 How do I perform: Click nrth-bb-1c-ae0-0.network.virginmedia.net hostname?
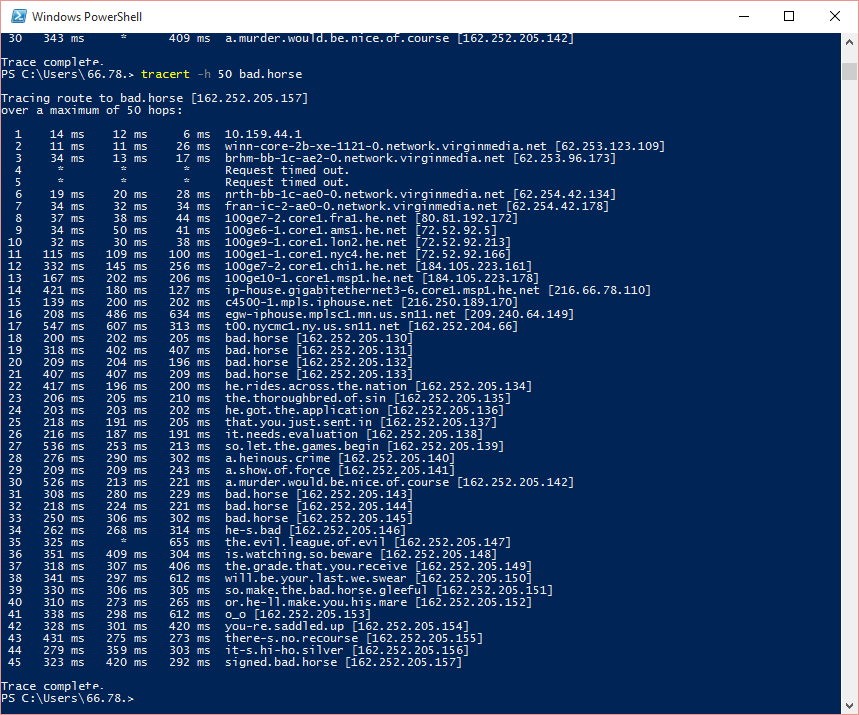364,195
